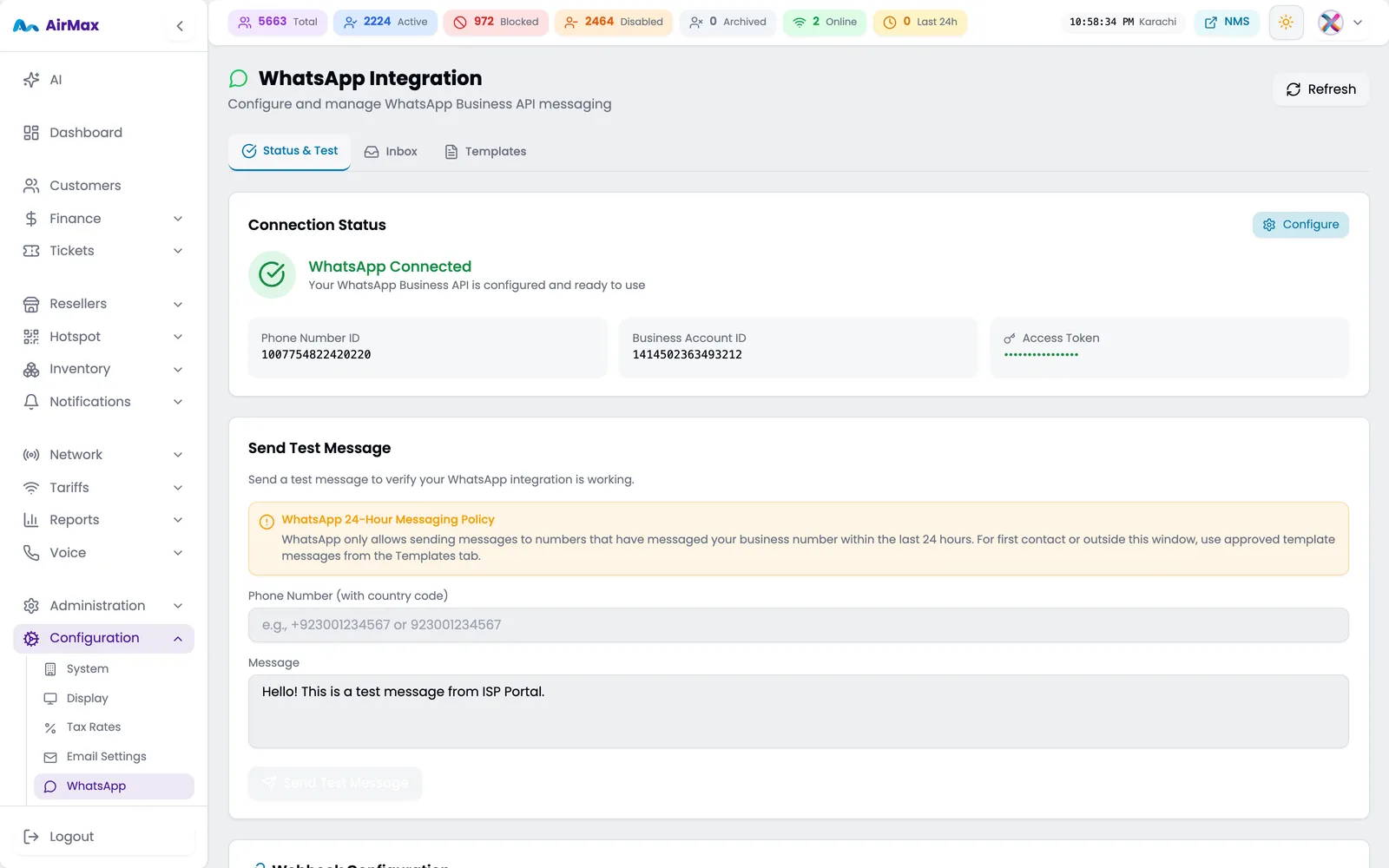Viewport: 1389px width, 868px height.
Task: Click WhatsApp Connected checkmark icon
Action: tap(272, 274)
